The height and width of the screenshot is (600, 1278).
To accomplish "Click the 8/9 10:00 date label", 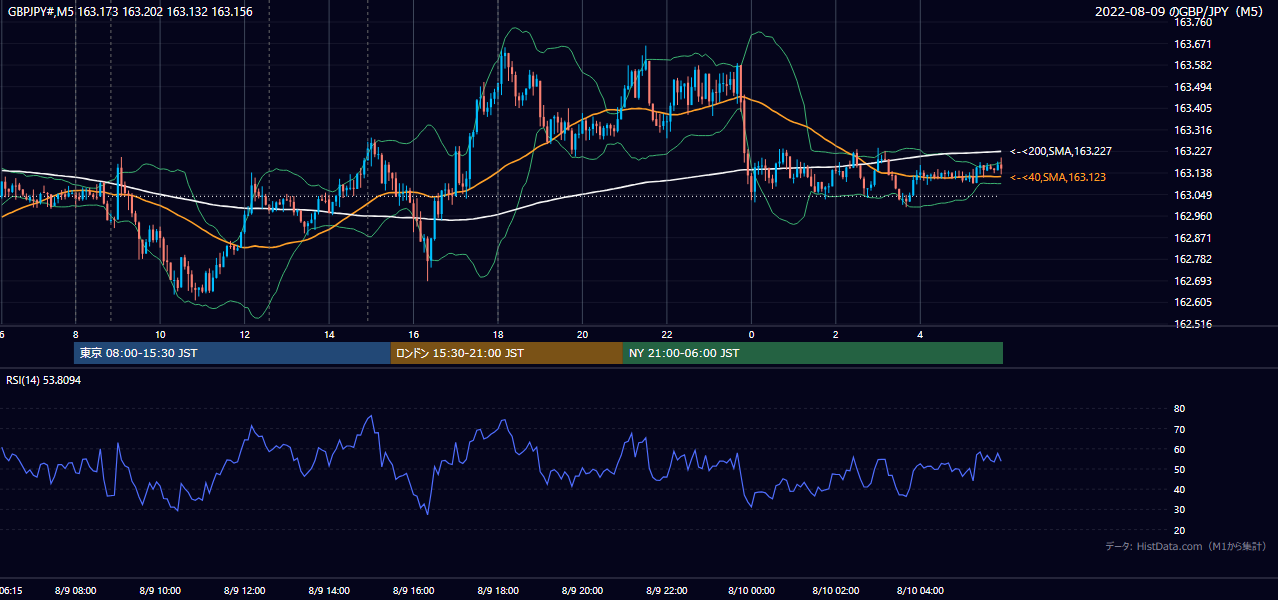I will (160, 591).
